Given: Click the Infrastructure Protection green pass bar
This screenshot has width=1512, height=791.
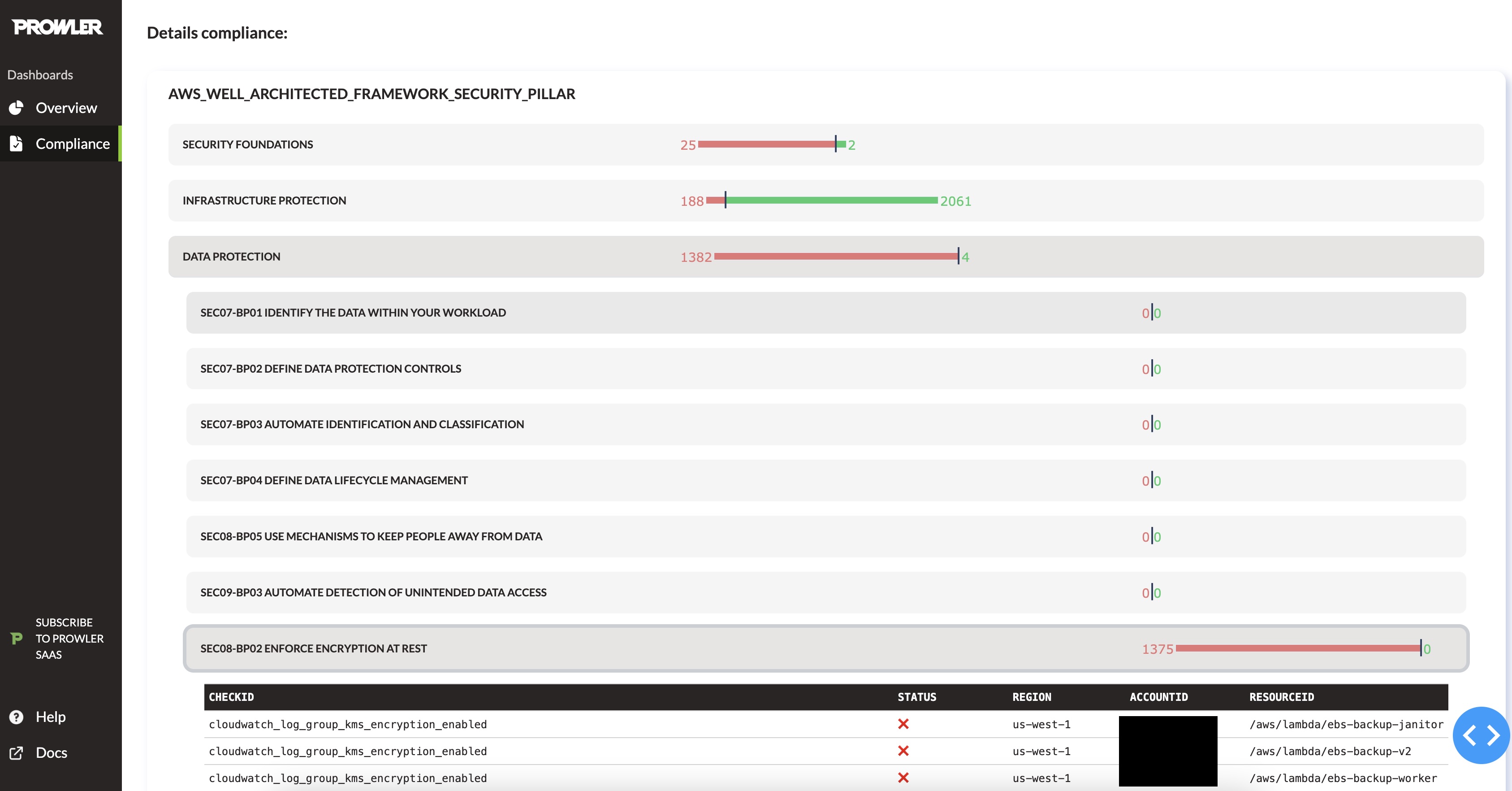Looking at the screenshot, I should click(x=832, y=200).
